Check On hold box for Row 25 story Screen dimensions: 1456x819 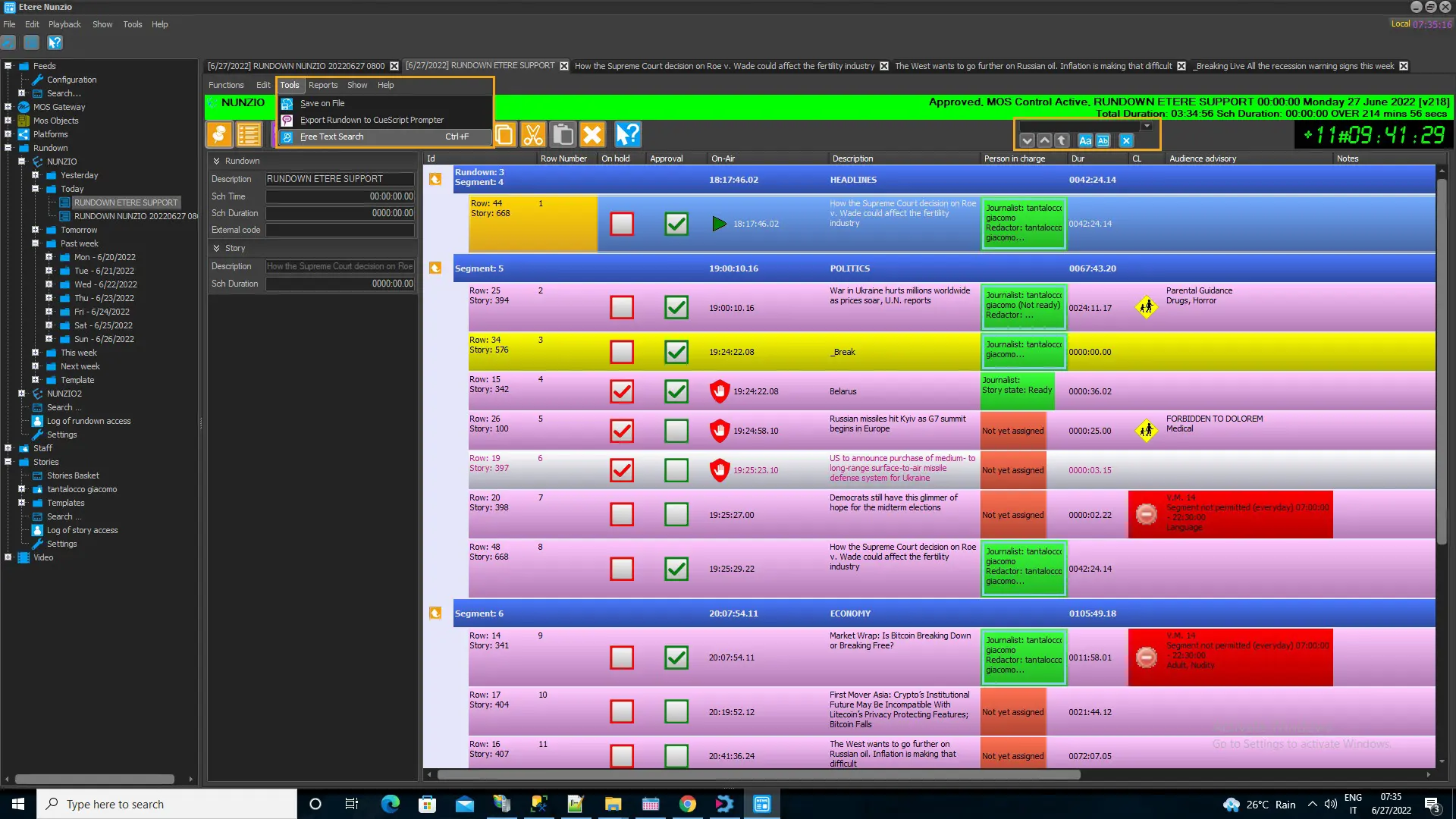coord(622,308)
